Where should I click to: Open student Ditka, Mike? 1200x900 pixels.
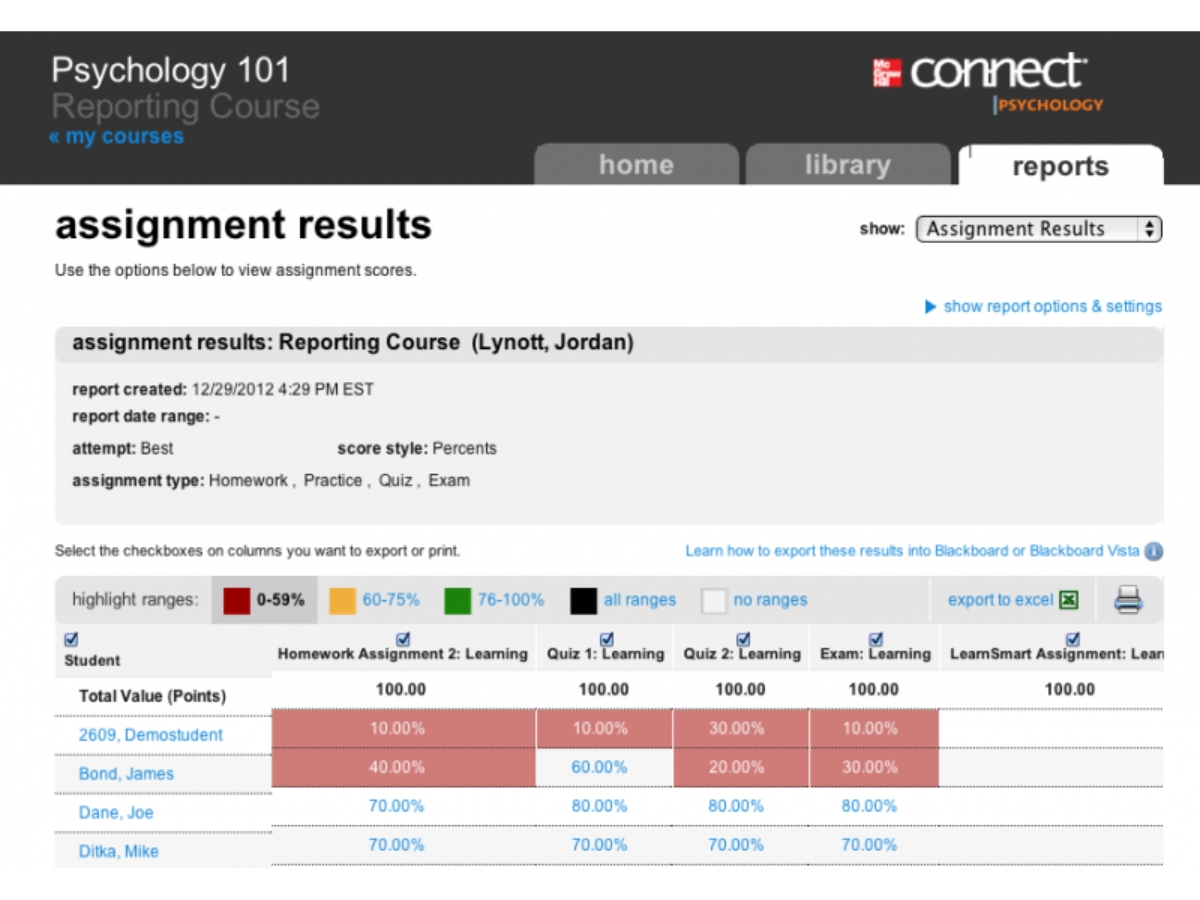(x=118, y=852)
